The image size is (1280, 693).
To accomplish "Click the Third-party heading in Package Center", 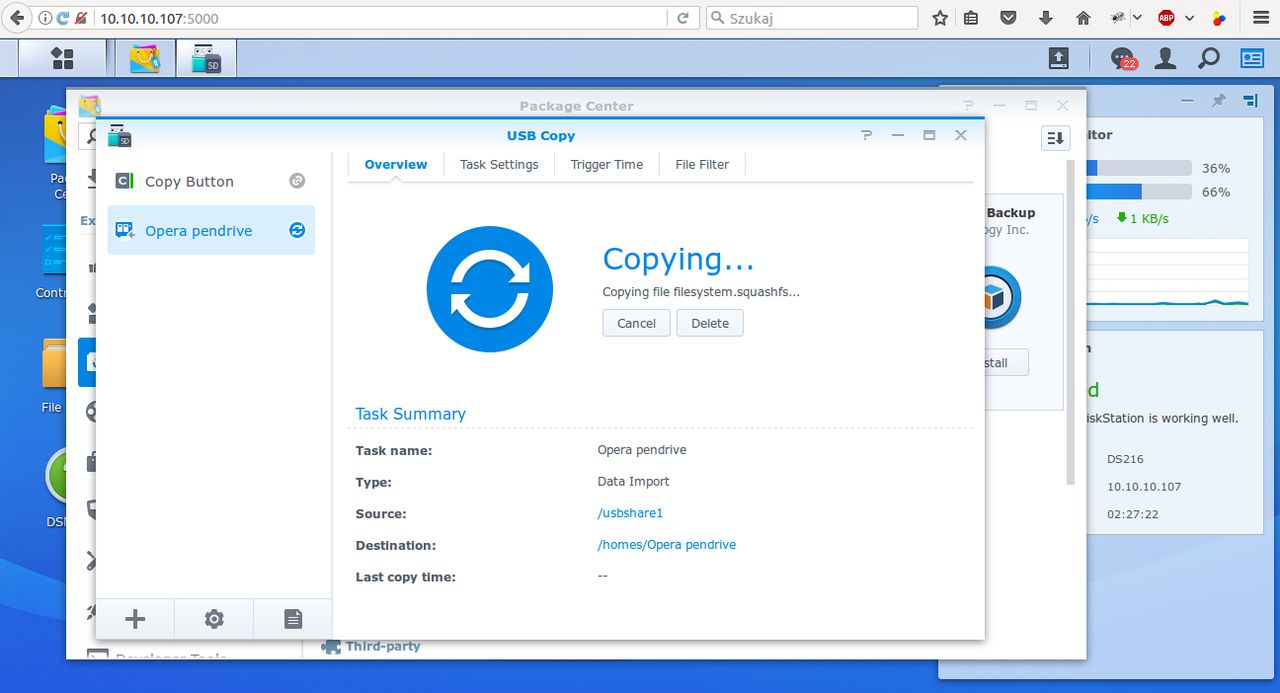I will click(382, 647).
